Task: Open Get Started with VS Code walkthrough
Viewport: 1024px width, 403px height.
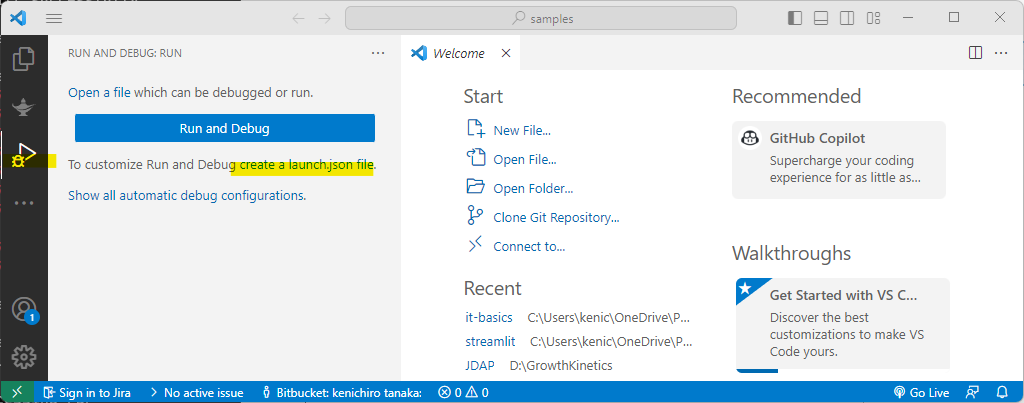Action: pyautogui.click(x=842, y=325)
